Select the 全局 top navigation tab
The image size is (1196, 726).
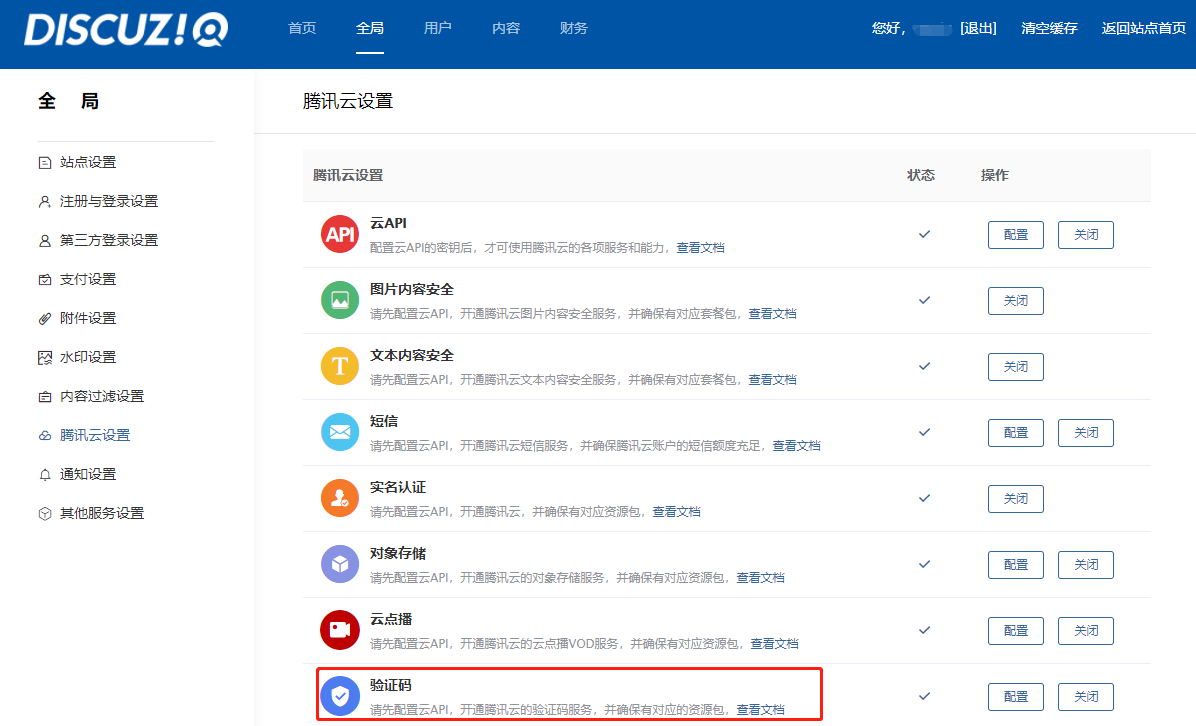(370, 28)
